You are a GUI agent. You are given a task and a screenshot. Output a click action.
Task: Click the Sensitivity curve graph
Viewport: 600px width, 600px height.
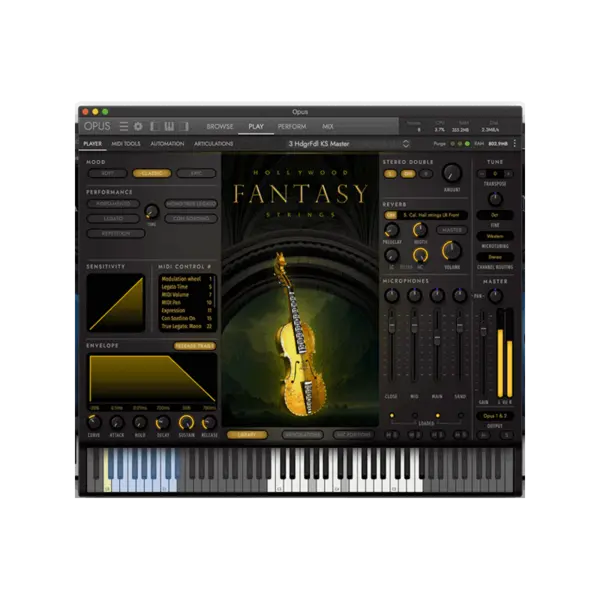click(x=116, y=303)
